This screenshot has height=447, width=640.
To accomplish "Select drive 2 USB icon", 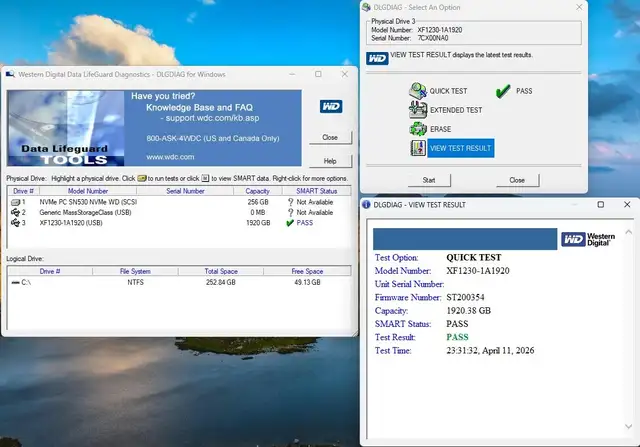I will pos(16,212).
